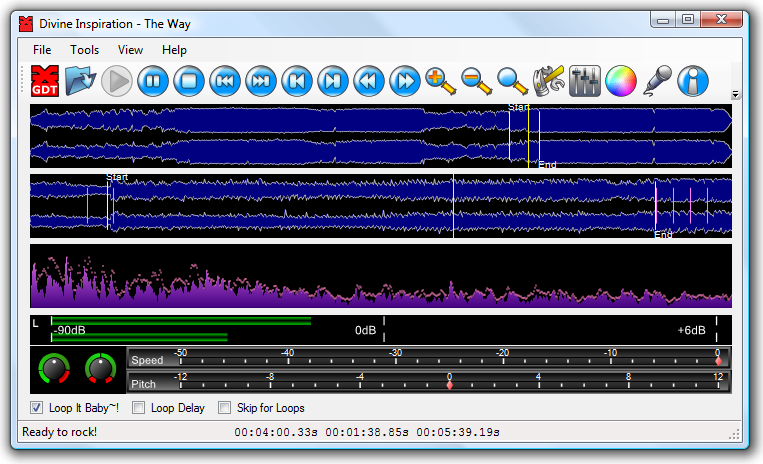This screenshot has height=464, width=763.
Task: Click the +6dB label on meter
Action: (x=691, y=330)
